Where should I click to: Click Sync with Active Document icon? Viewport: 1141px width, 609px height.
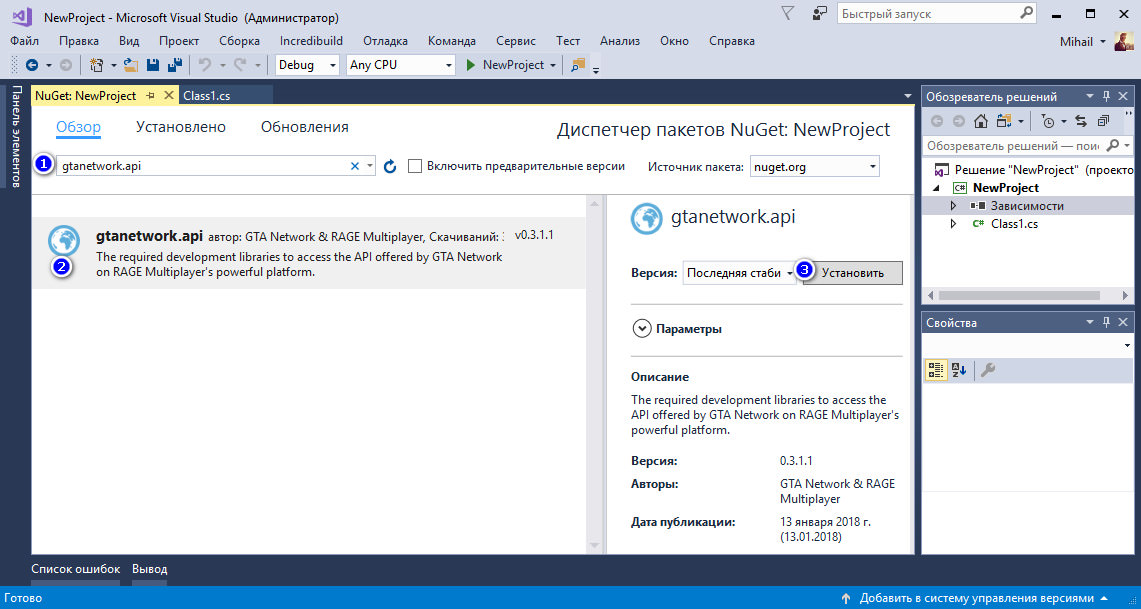point(1081,121)
